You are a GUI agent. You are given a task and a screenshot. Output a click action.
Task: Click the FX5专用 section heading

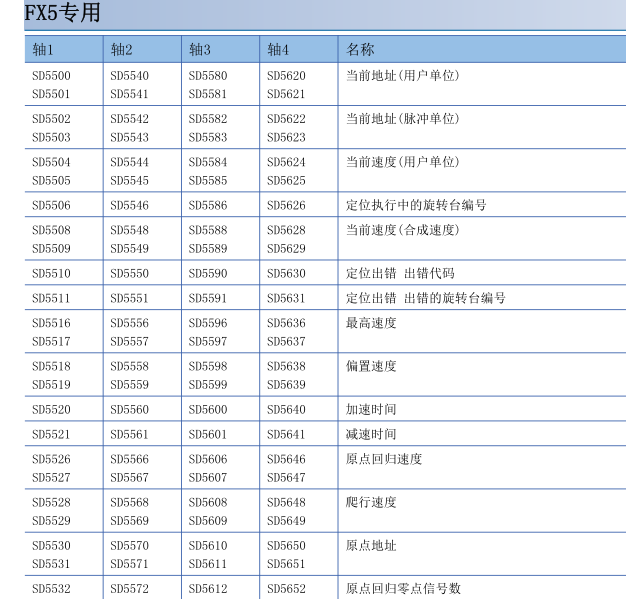[62, 14]
